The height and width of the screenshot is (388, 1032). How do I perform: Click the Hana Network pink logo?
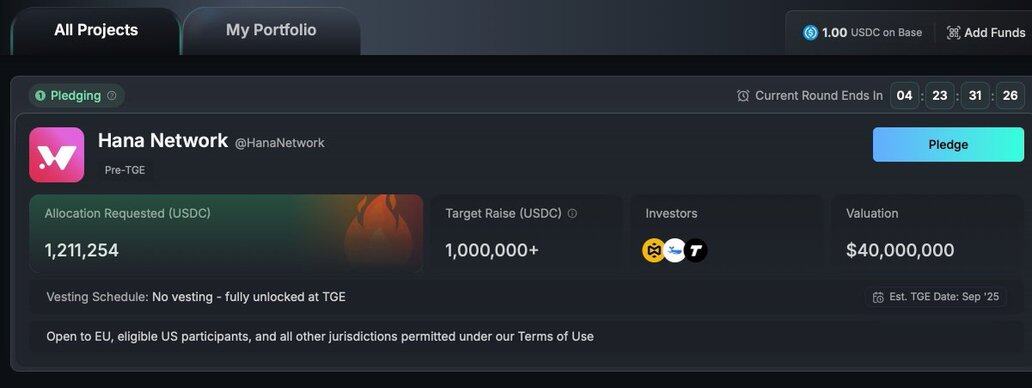[x=57, y=155]
